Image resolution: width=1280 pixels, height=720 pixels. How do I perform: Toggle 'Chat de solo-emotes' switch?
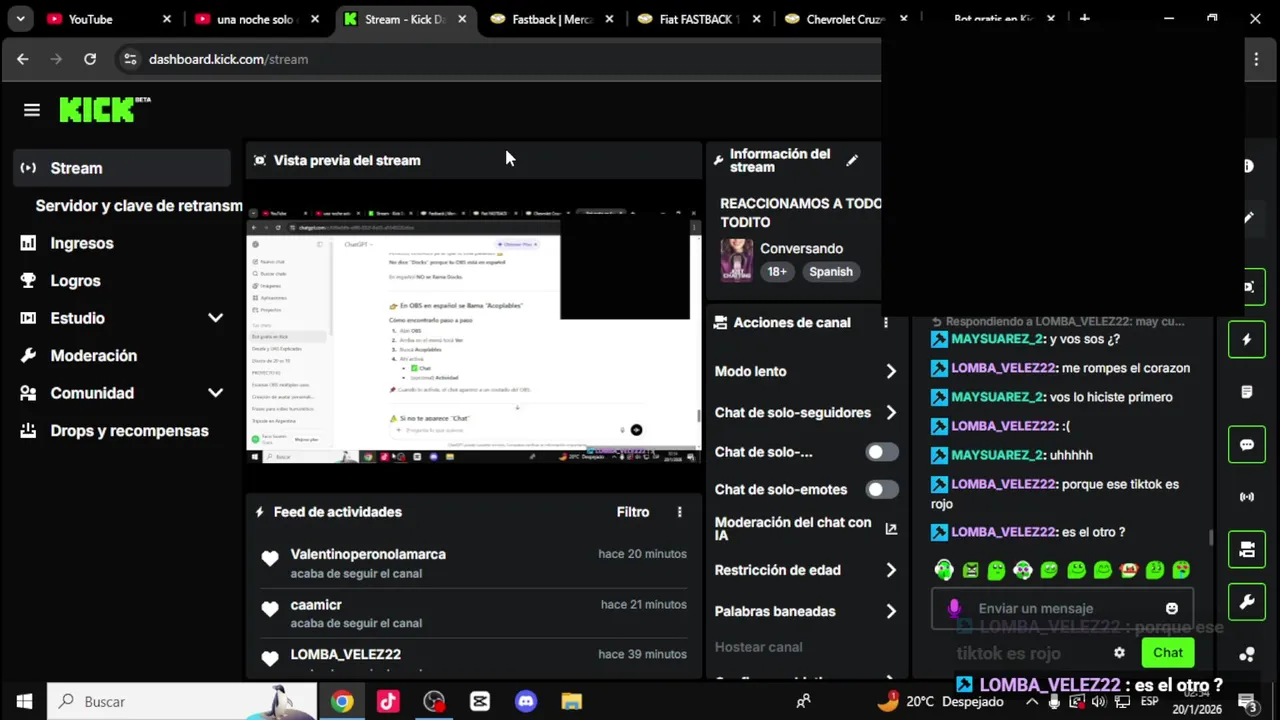882,489
